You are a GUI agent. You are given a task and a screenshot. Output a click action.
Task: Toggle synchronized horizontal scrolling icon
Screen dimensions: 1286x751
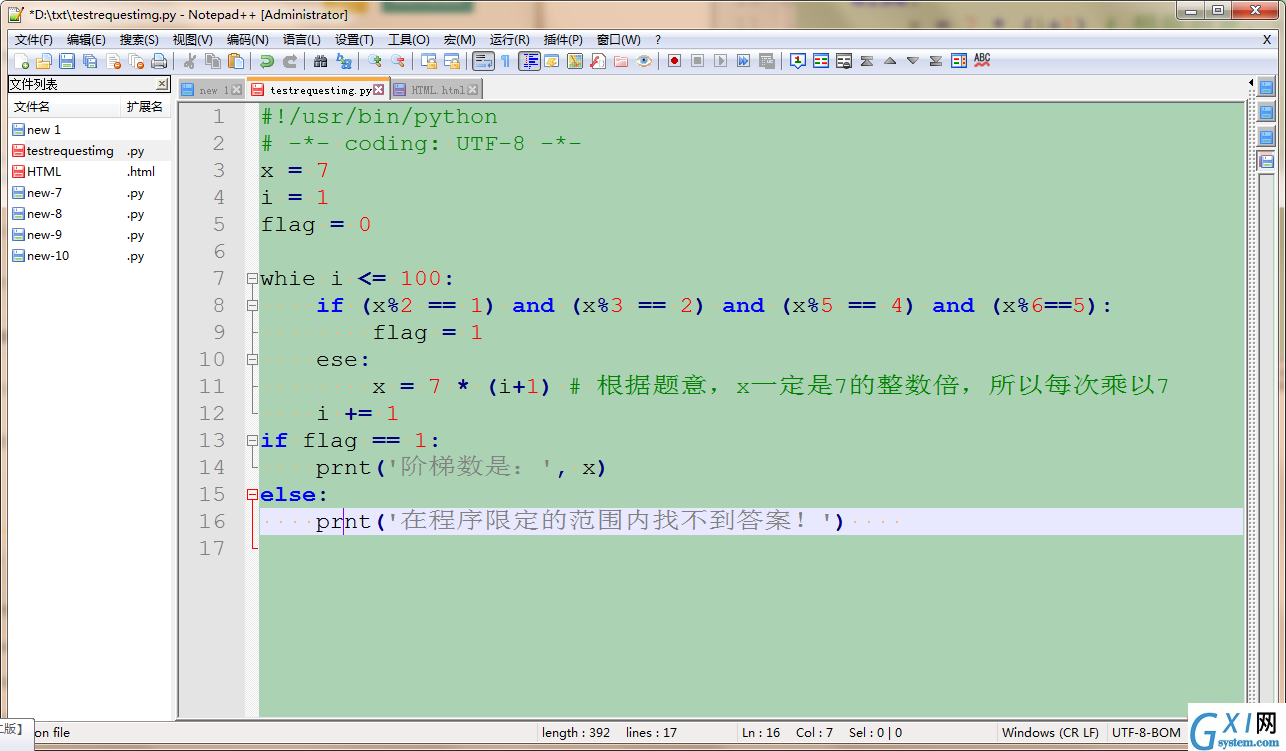[x=452, y=61]
